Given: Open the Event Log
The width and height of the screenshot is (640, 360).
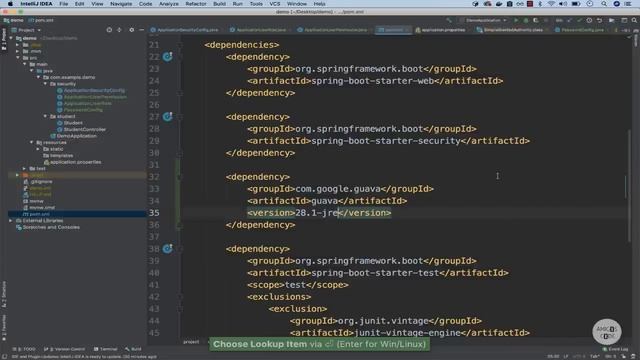Looking at the screenshot, I should click(x=616, y=349).
